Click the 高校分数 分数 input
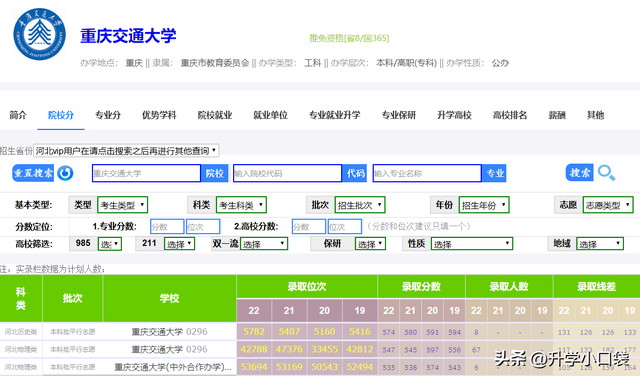Viewport: 640px width, 378px height. (309, 227)
